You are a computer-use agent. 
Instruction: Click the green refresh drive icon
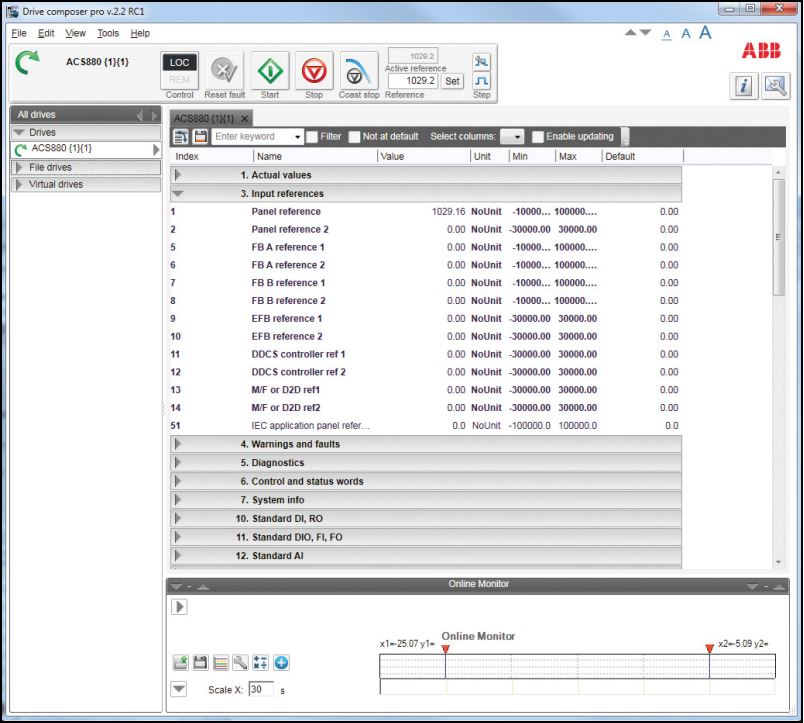pos(27,63)
